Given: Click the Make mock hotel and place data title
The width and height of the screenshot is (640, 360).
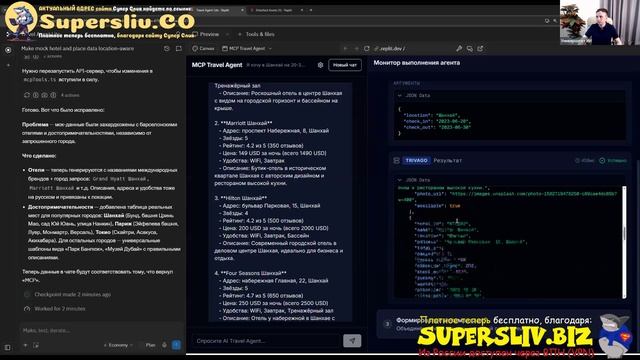Looking at the screenshot, I should pyautogui.click(x=78, y=48).
